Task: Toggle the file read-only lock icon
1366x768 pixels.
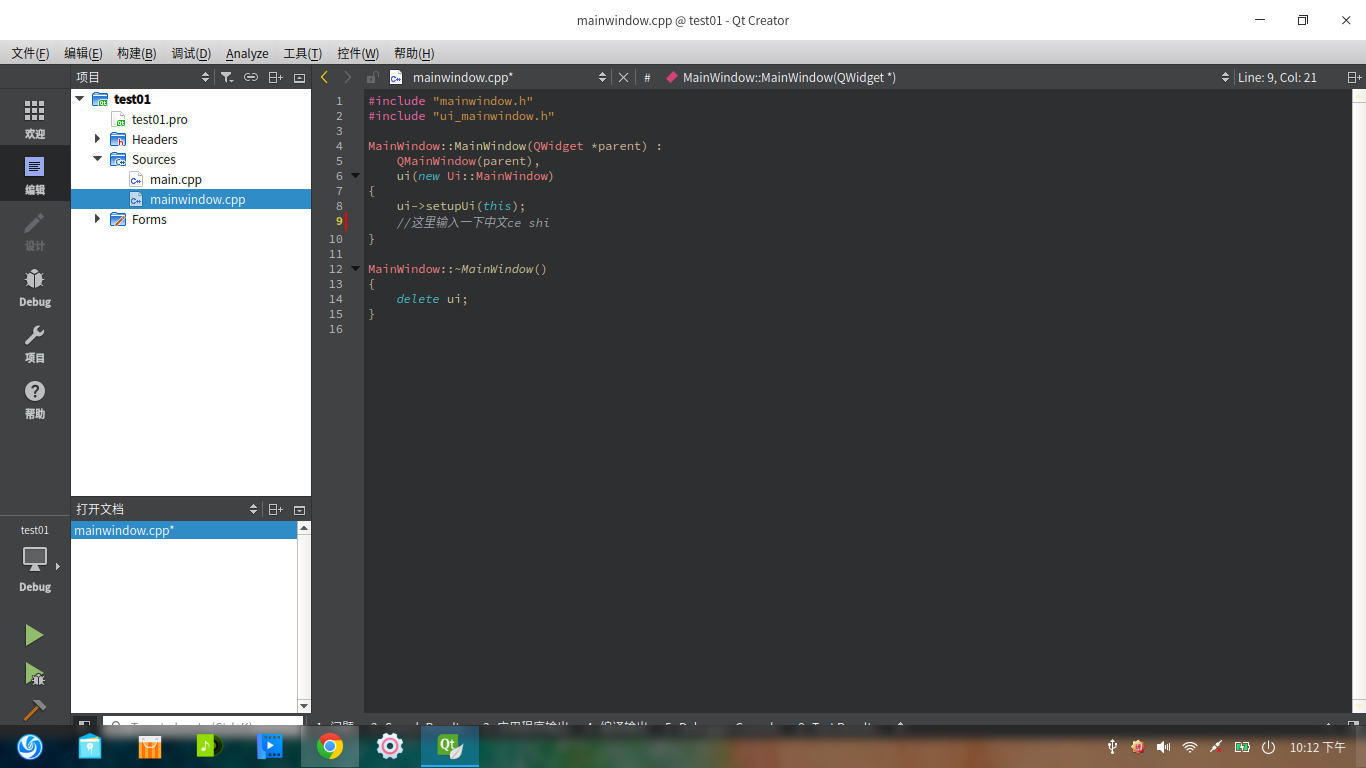Action: (x=372, y=77)
